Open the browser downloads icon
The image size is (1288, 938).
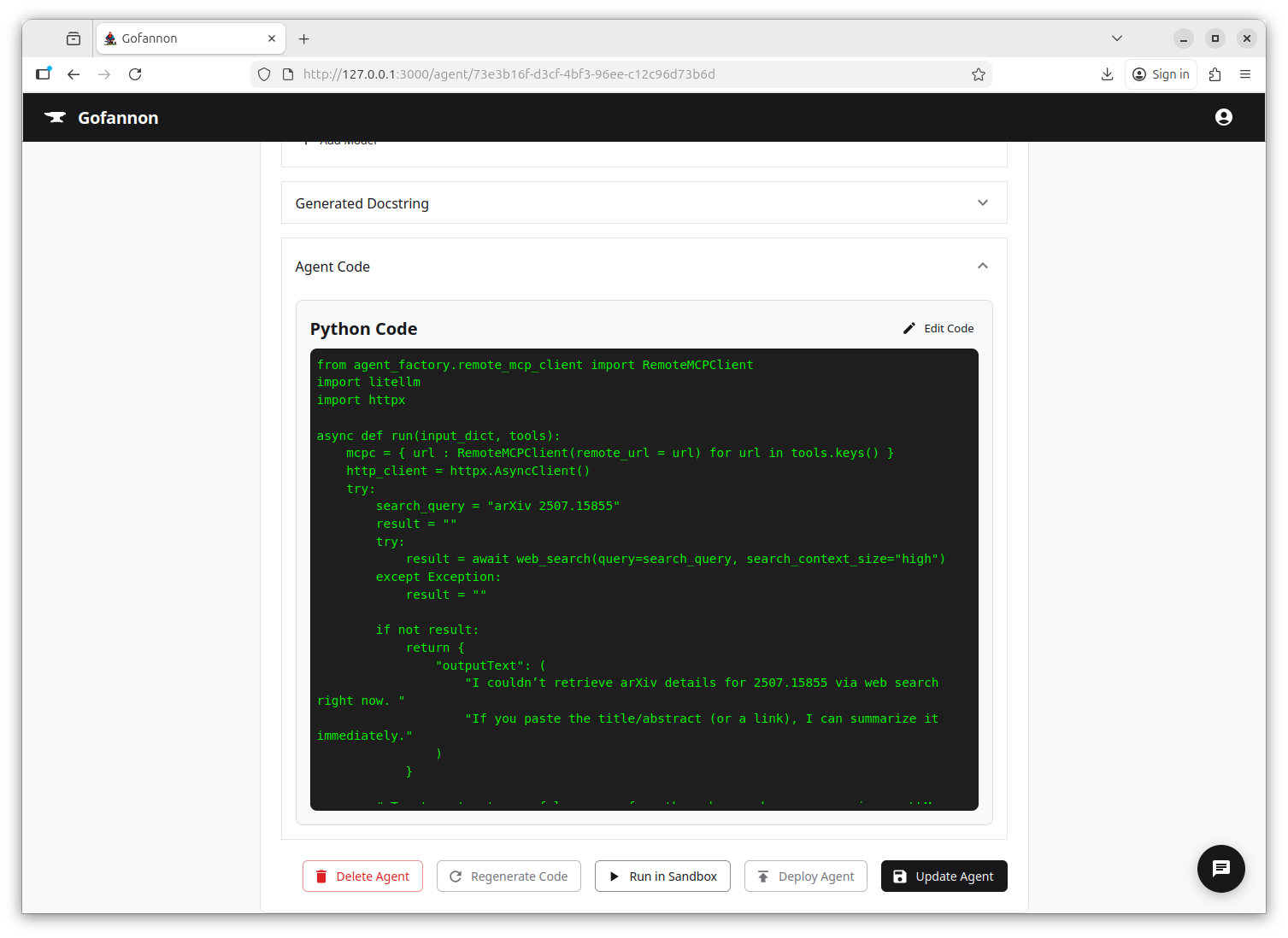pos(1107,74)
